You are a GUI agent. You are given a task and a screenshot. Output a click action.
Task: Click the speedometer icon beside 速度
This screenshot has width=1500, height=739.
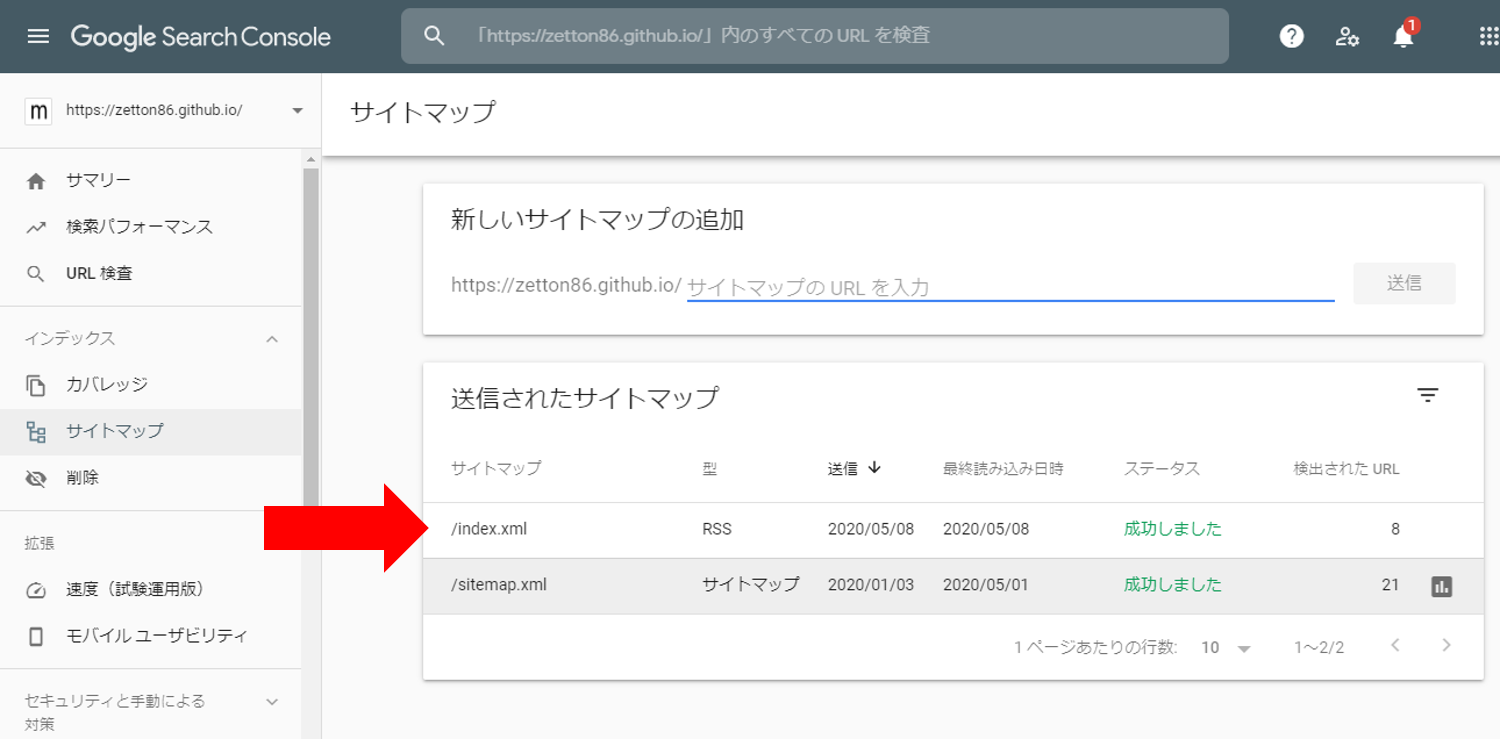click(x=36, y=590)
